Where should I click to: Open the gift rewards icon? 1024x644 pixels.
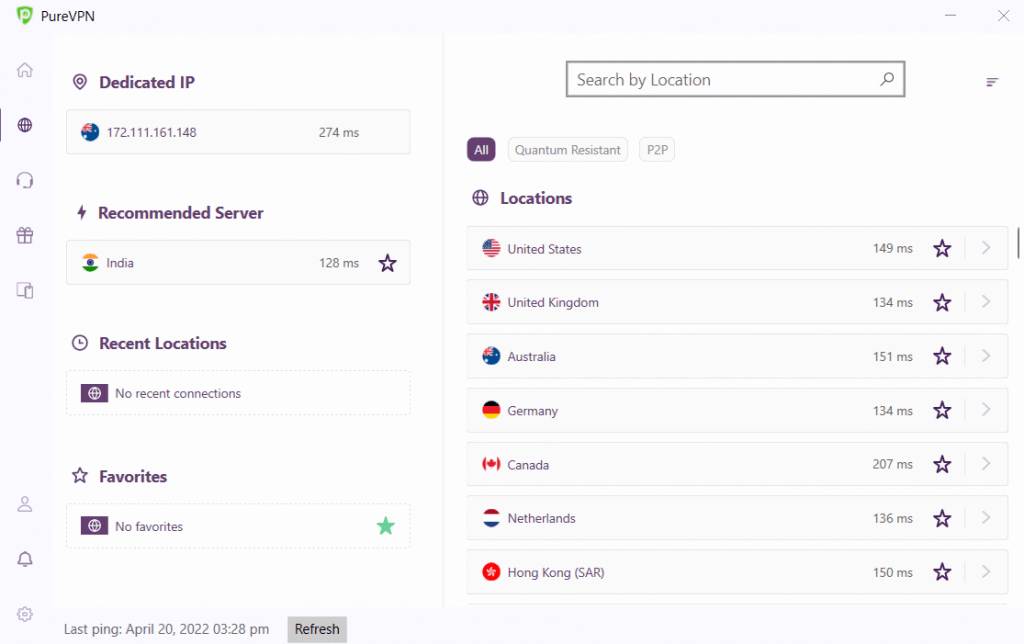25,235
